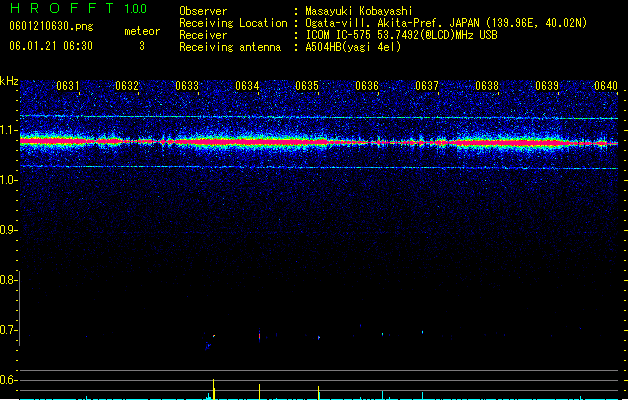The height and width of the screenshot is (400, 629).
Task: Click the 0.8 kHz axis label
Action: coord(9,280)
